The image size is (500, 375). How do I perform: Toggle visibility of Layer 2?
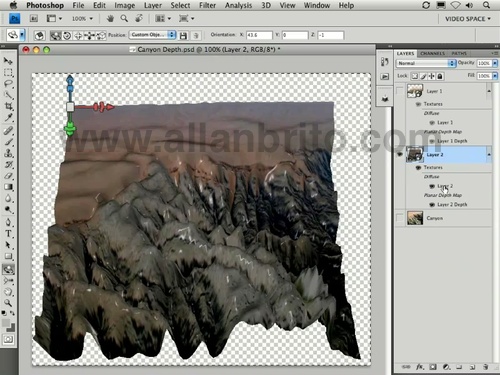(x=400, y=155)
